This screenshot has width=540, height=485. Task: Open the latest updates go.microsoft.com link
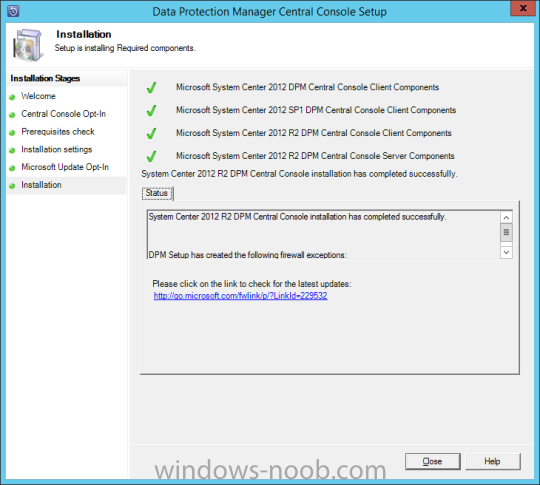[240, 296]
